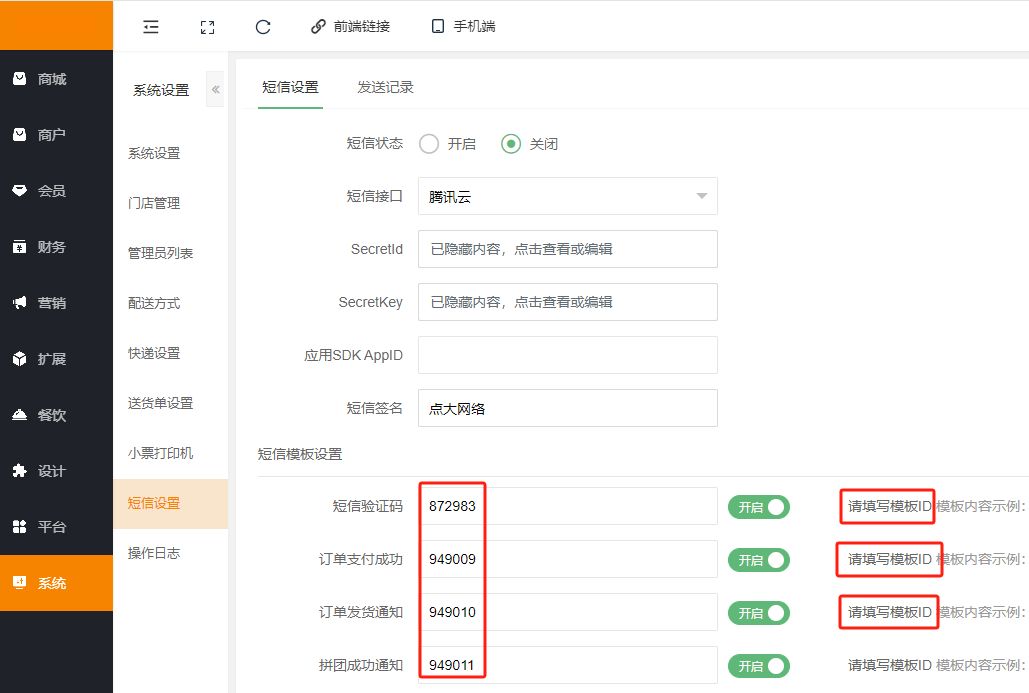The width and height of the screenshot is (1029, 693).
Task: Collapse the 系统设置 submenu panel chevron
Action: (215, 89)
